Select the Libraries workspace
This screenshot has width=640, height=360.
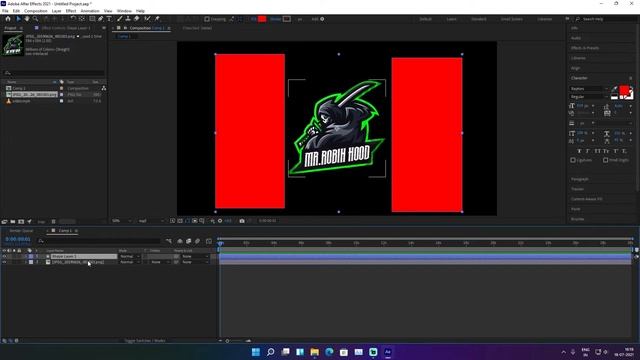[x=544, y=19]
